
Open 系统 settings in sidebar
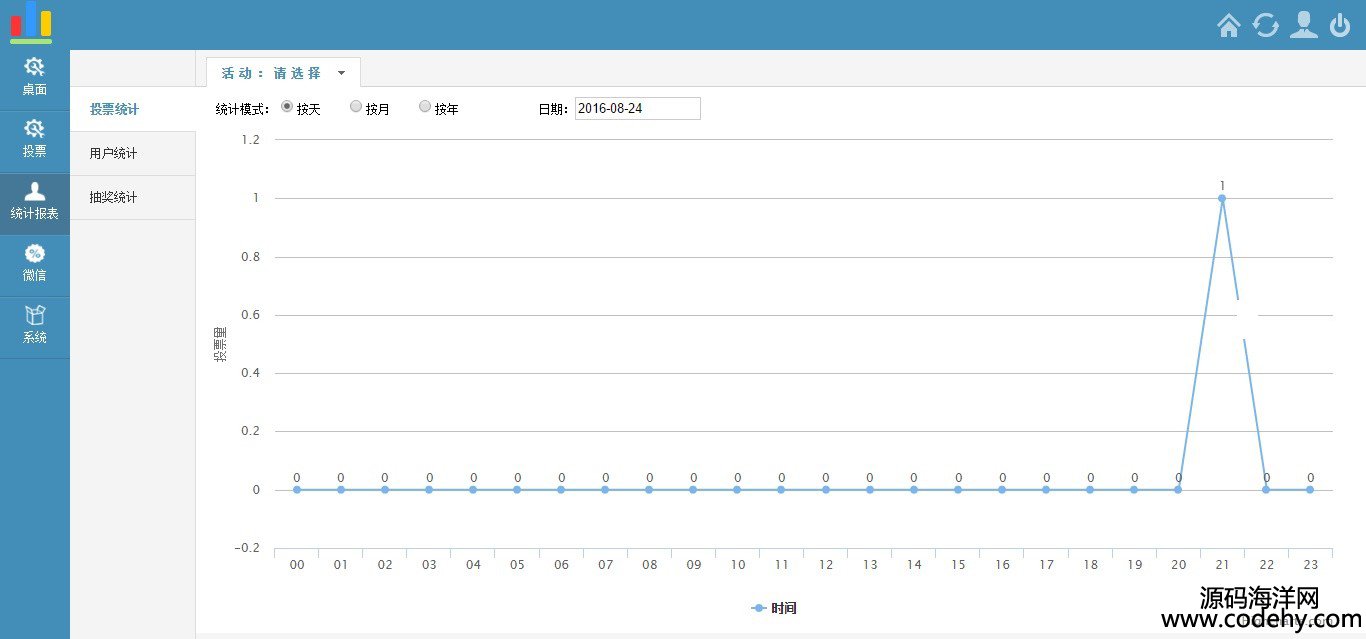click(35, 325)
